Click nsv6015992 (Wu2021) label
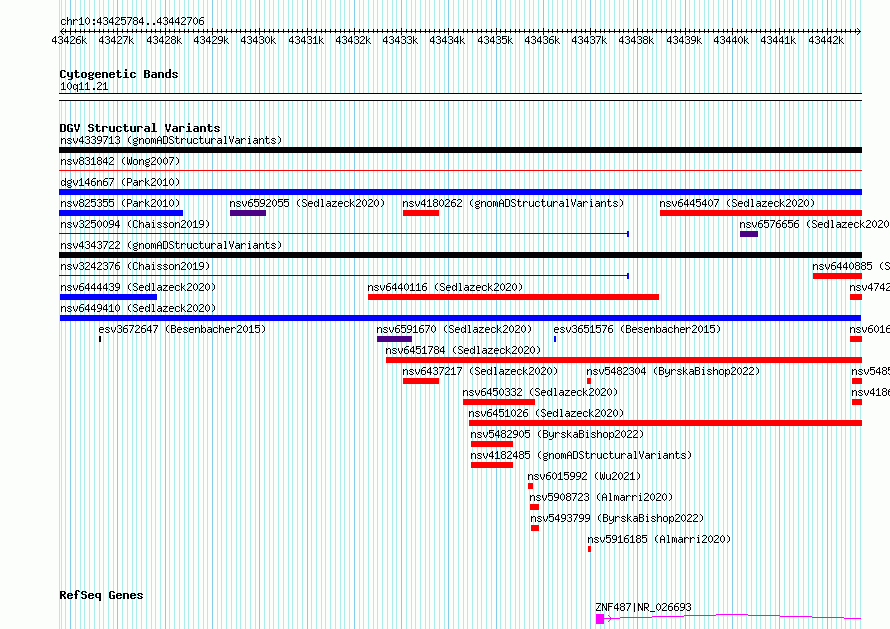Viewport: 890px width, 629px height. tap(584, 476)
